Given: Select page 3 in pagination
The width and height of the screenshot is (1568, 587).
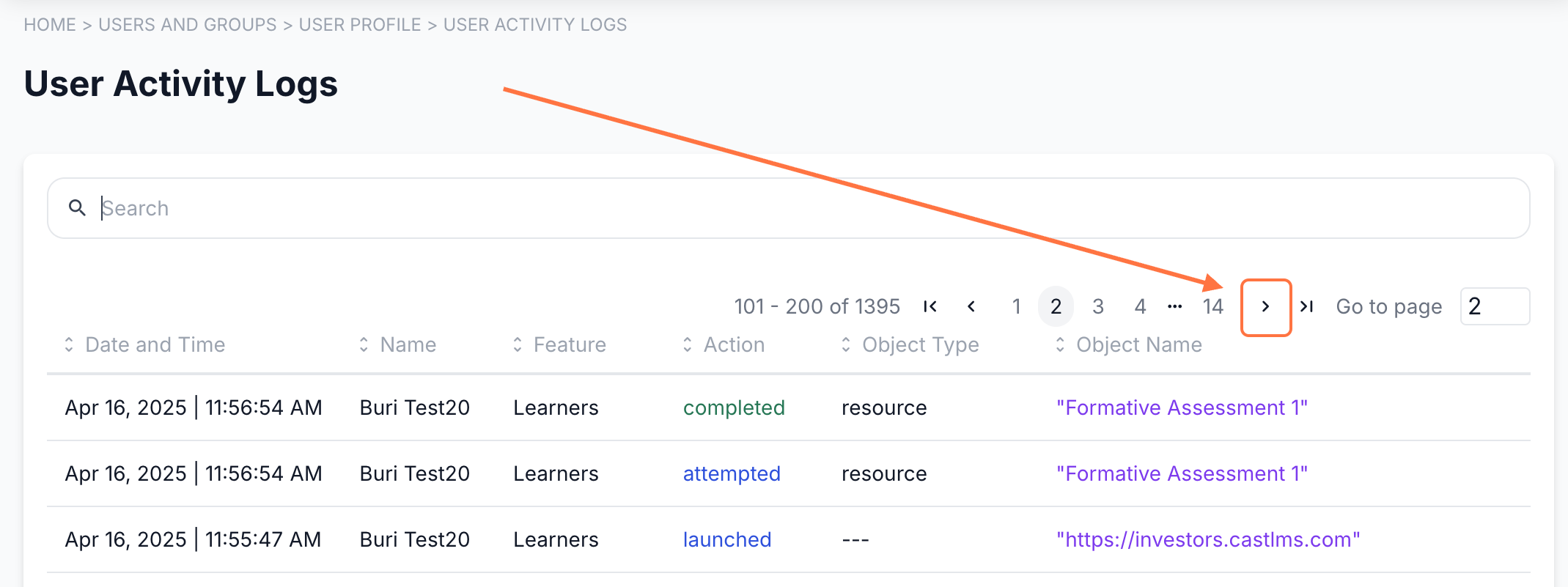Looking at the screenshot, I should [1098, 306].
